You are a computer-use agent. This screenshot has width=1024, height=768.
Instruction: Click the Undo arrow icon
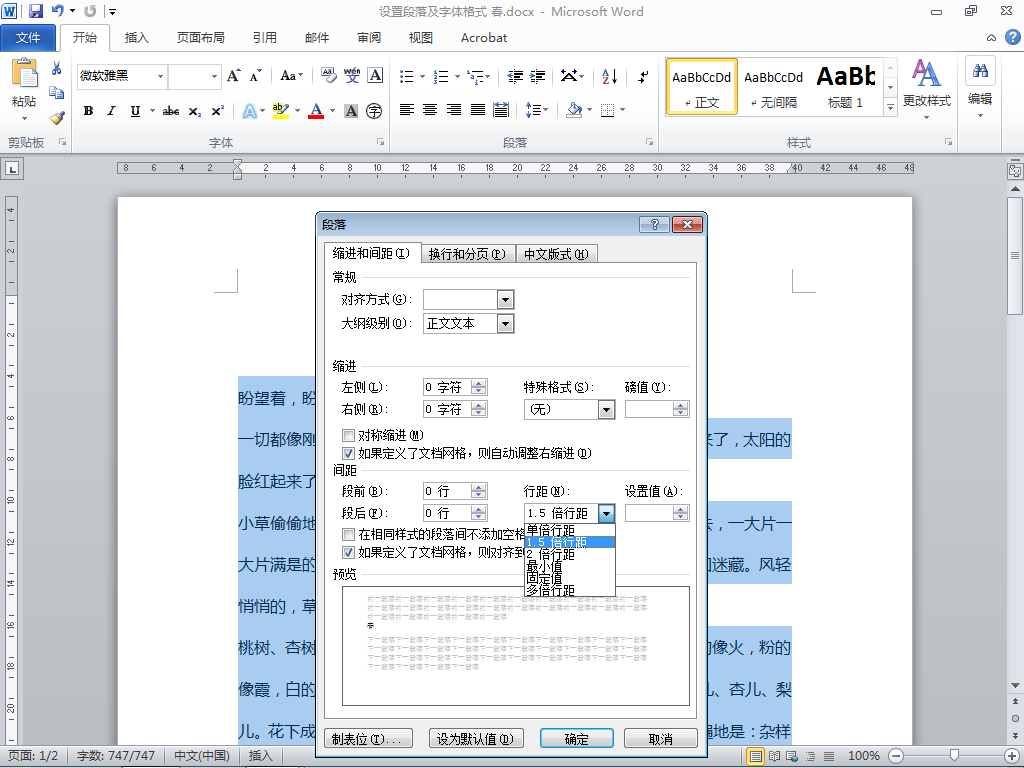tap(57, 11)
